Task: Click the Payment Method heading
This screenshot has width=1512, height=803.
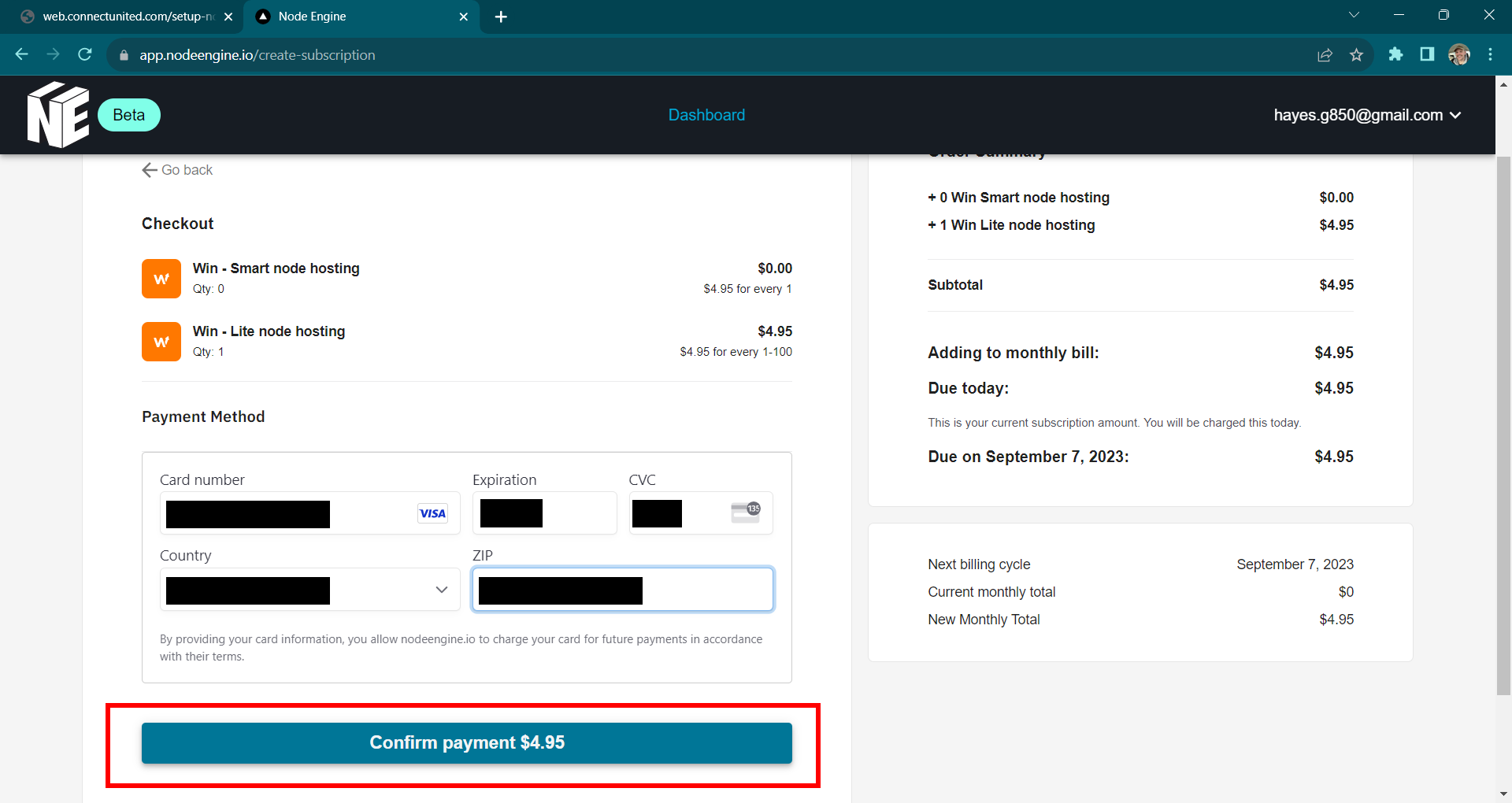Action: (x=203, y=416)
